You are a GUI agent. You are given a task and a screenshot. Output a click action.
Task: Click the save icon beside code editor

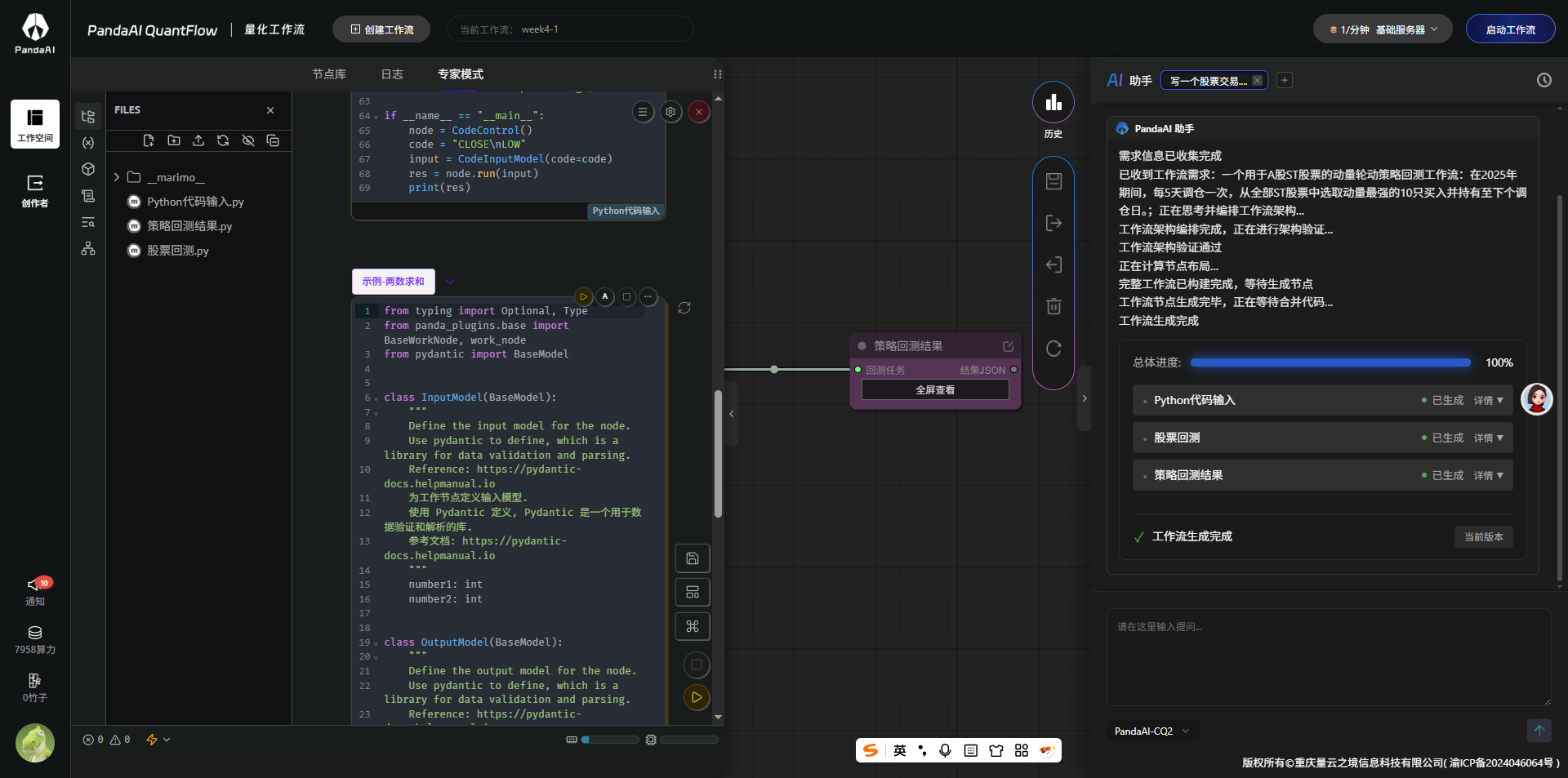[693, 558]
